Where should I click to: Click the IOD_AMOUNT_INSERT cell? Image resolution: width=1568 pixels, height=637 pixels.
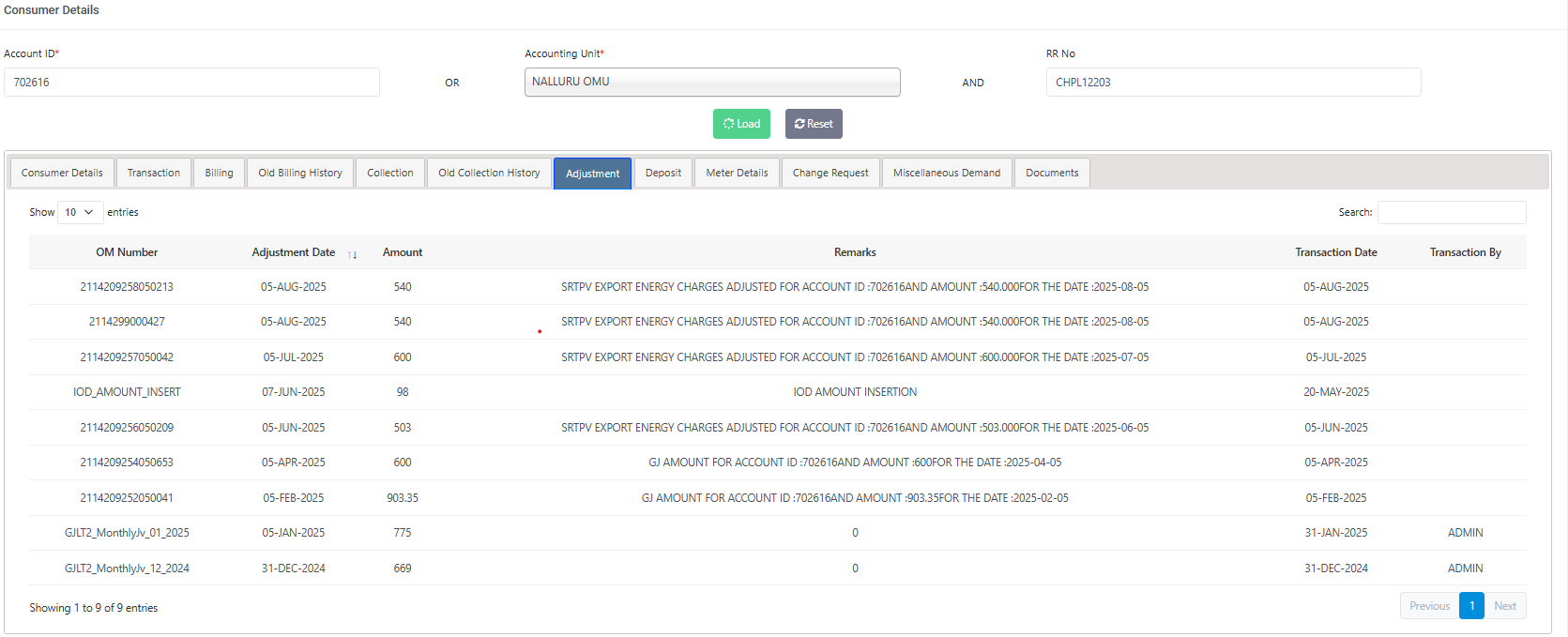pyautogui.click(x=127, y=392)
